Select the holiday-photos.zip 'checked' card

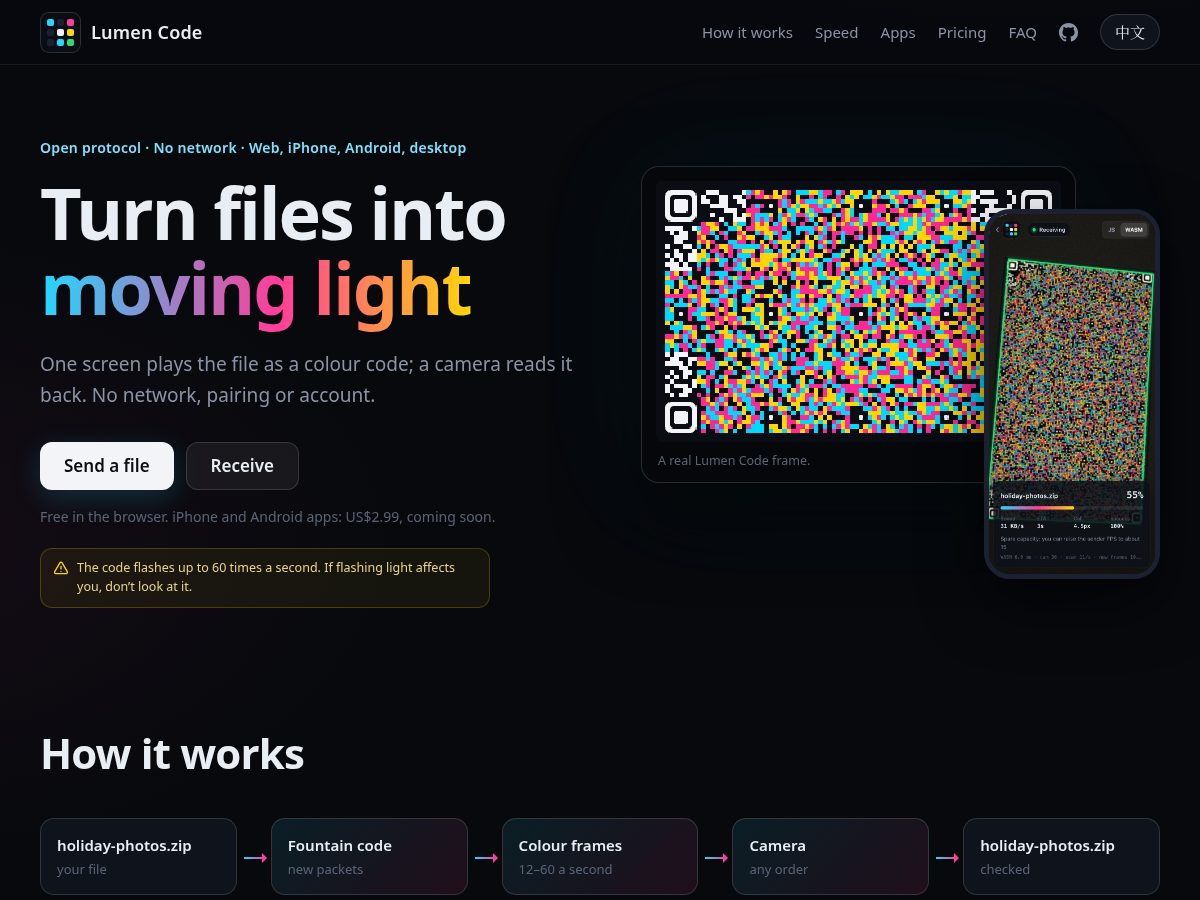pos(1061,856)
